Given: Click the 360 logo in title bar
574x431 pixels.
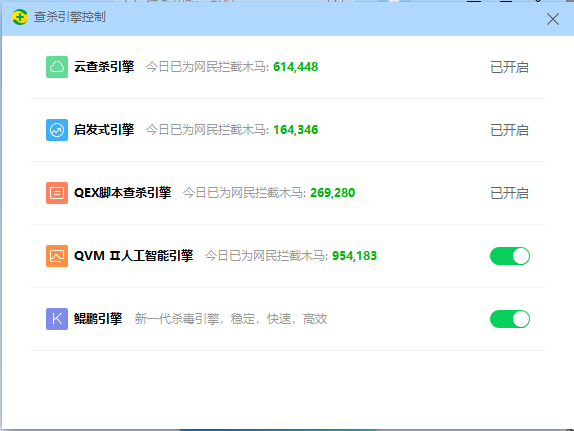Looking at the screenshot, I should pos(20,17).
